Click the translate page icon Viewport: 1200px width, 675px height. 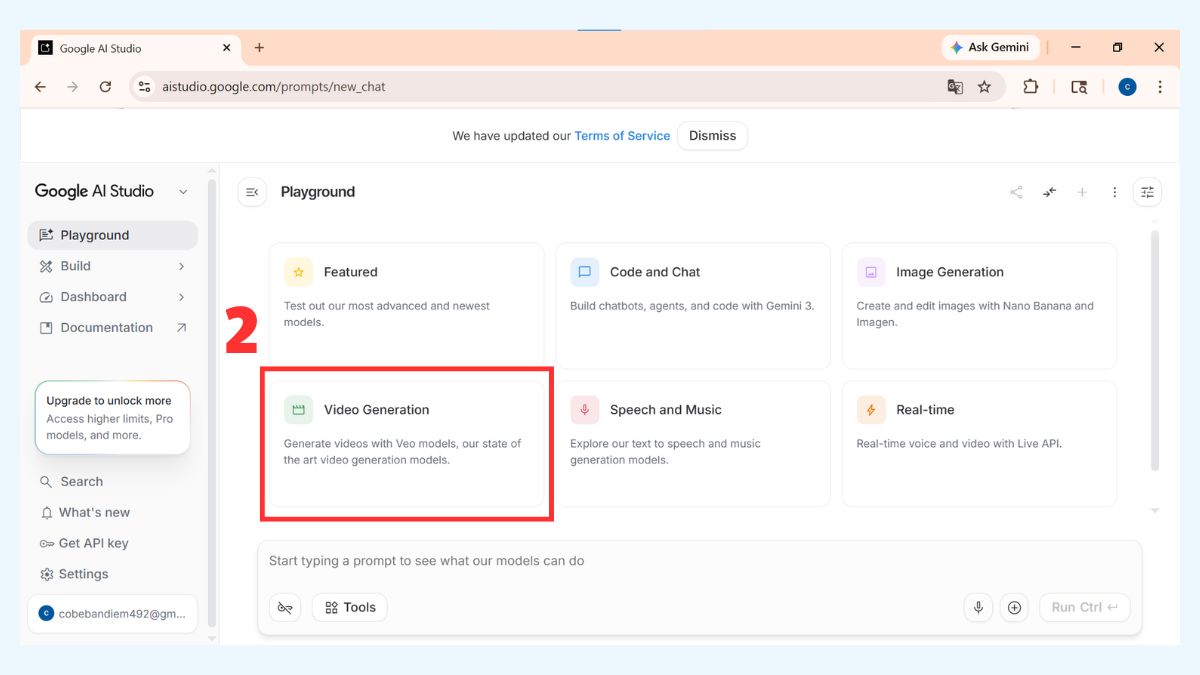tap(955, 87)
